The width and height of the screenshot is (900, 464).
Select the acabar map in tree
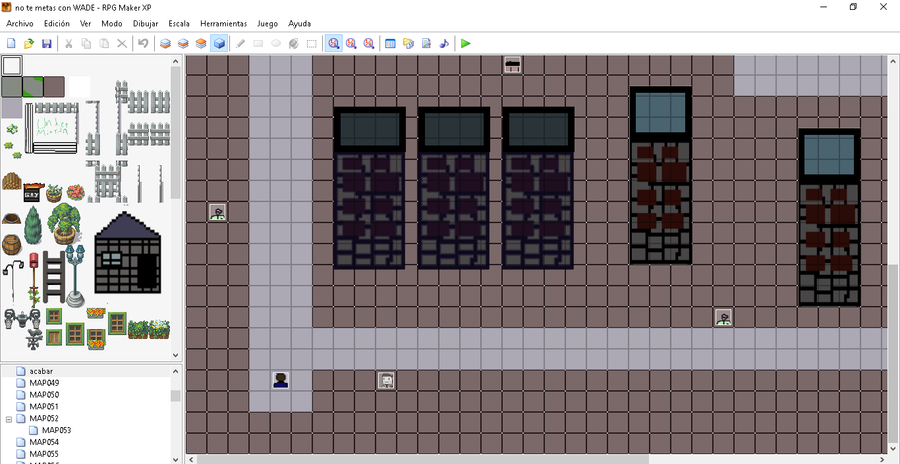(41, 371)
